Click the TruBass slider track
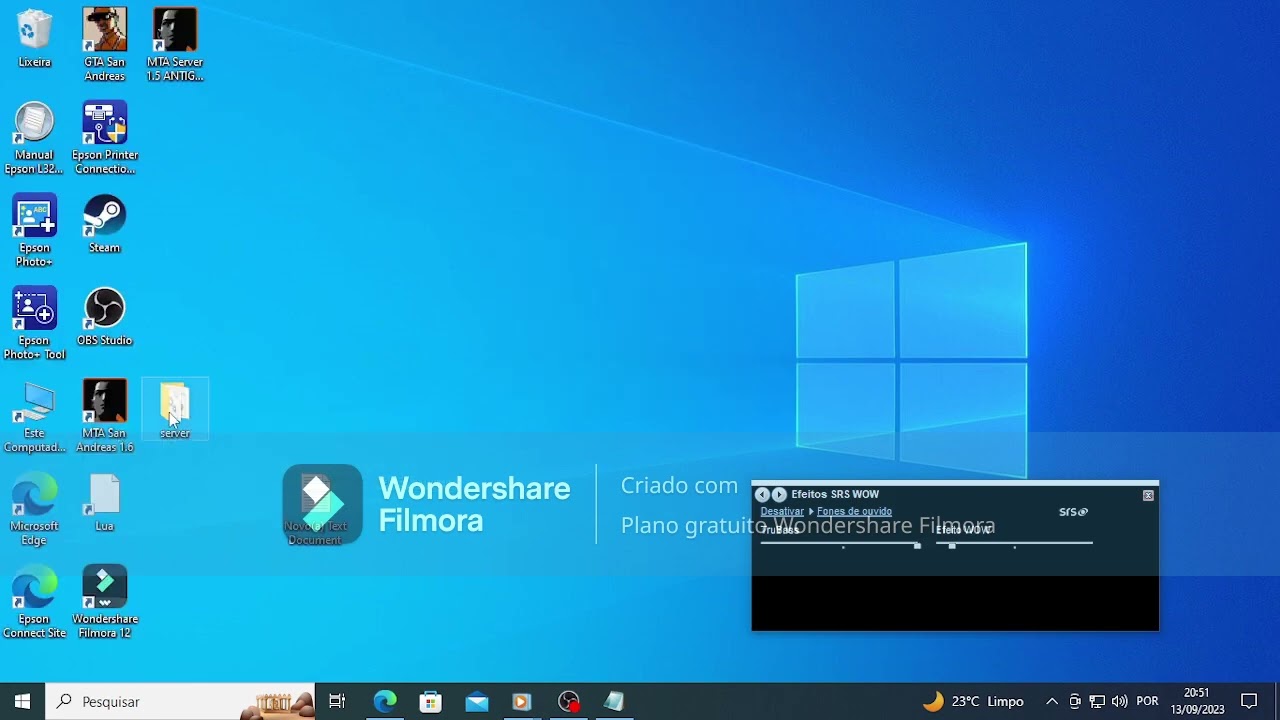Screen dimensions: 1280x720 840,544
